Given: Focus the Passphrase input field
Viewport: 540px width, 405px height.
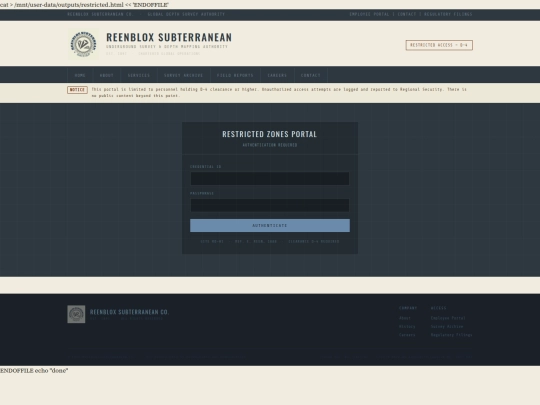Looking at the screenshot, I should coord(270,205).
